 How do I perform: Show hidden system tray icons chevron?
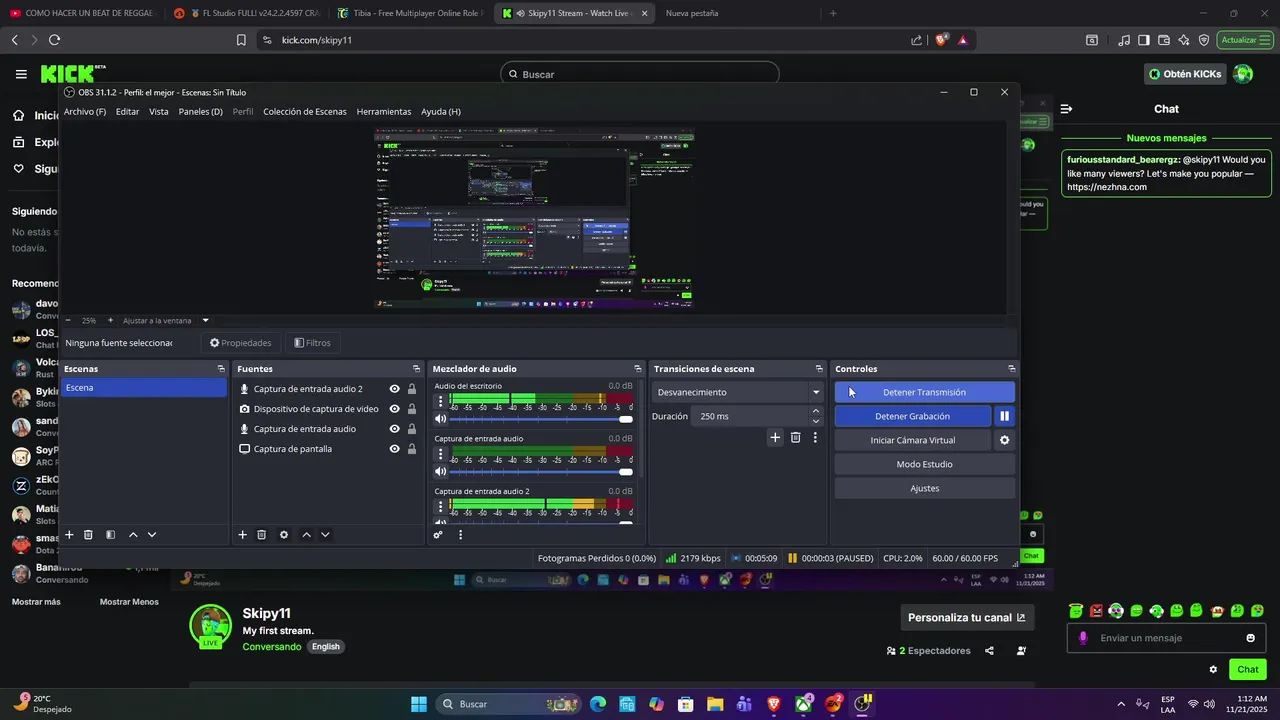click(x=1121, y=704)
